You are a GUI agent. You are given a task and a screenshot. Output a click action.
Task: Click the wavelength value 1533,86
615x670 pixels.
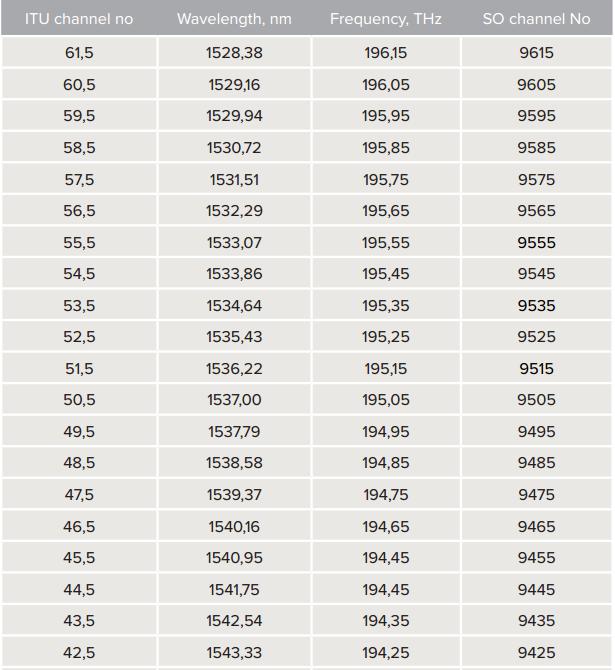[x=234, y=274]
